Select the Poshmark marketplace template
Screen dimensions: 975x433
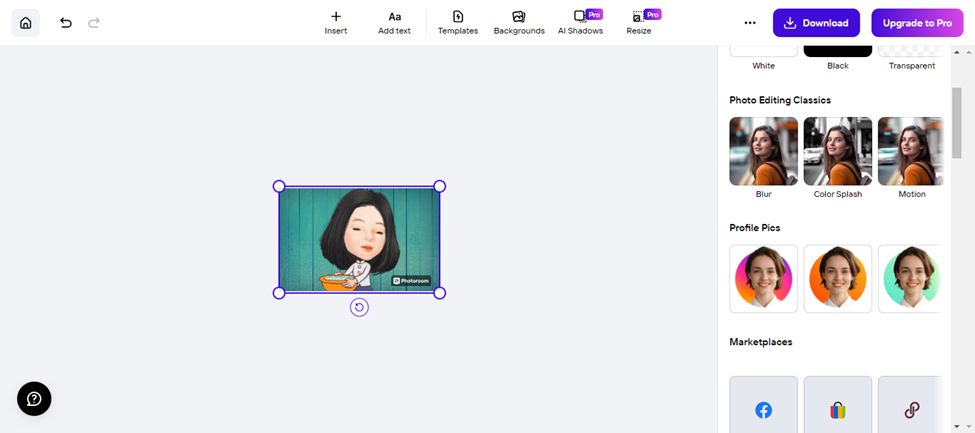pos(912,404)
